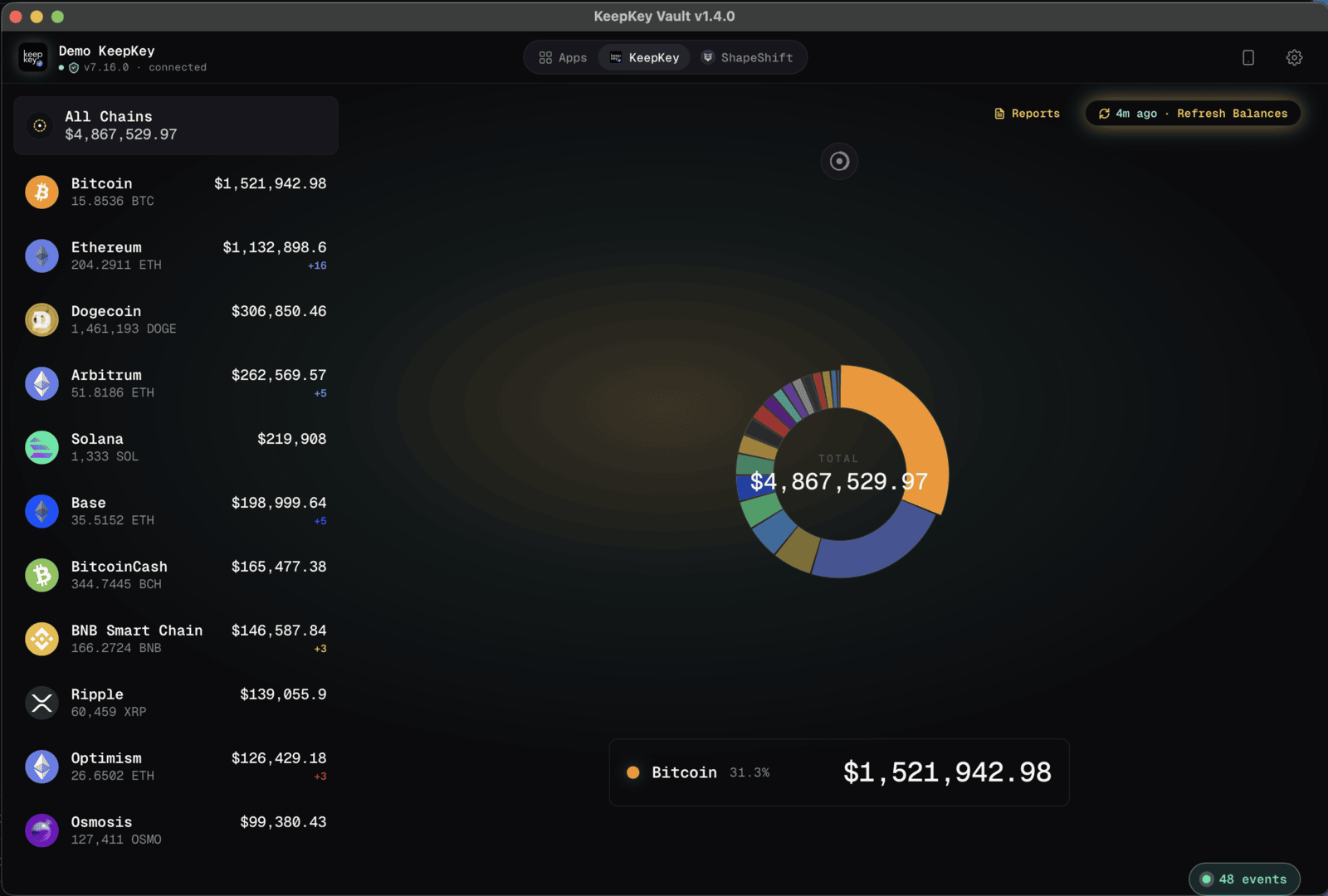The image size is (1328, 896).
Task: Open Reports
Action: point(1027,114)
